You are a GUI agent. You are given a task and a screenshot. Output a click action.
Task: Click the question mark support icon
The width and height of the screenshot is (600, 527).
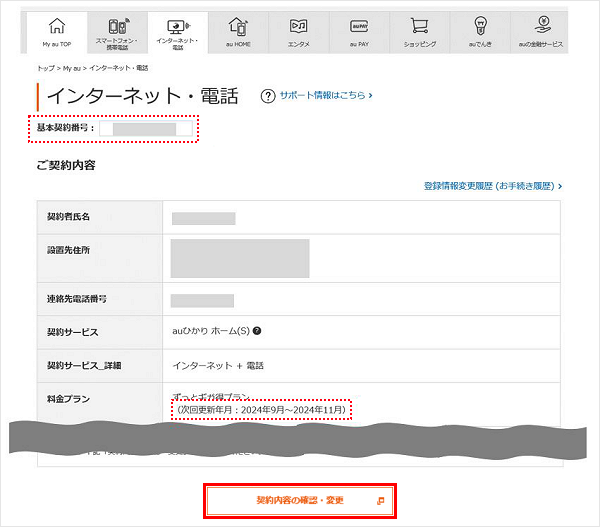click(268, 96)
